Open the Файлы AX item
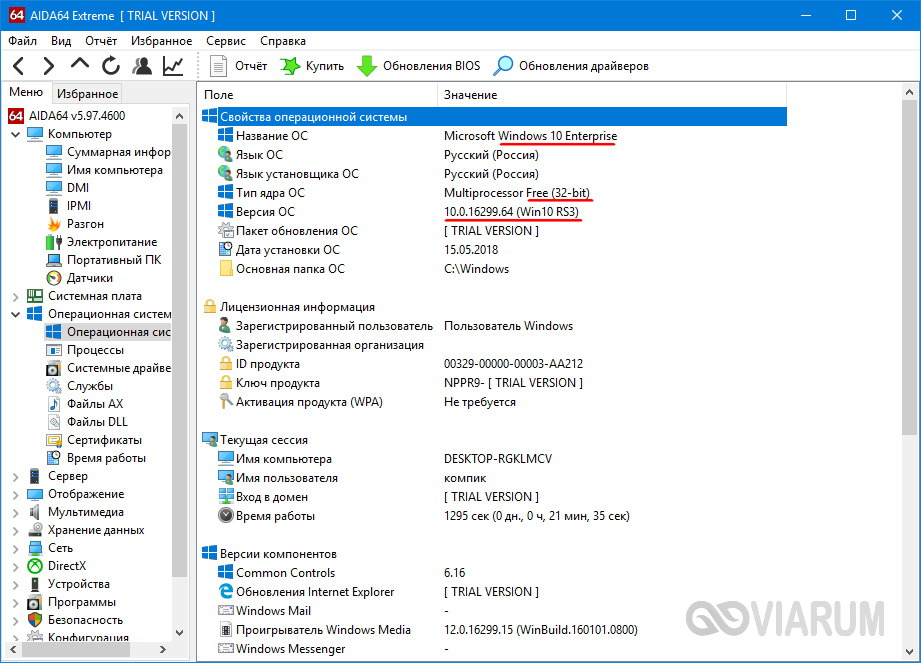The width and height of the screenshot is (921, 663). [85, 404]
